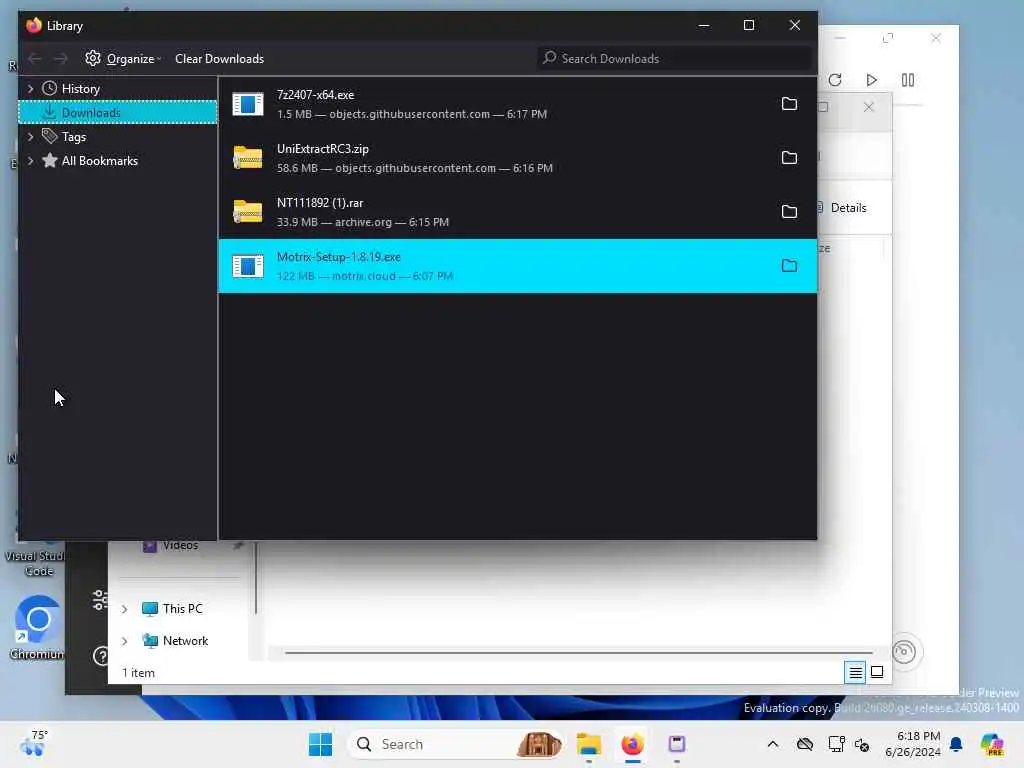
Task: Click the Motrix-Setup-1.8.19.exe file icon
Action: click(x=248, y=266)
